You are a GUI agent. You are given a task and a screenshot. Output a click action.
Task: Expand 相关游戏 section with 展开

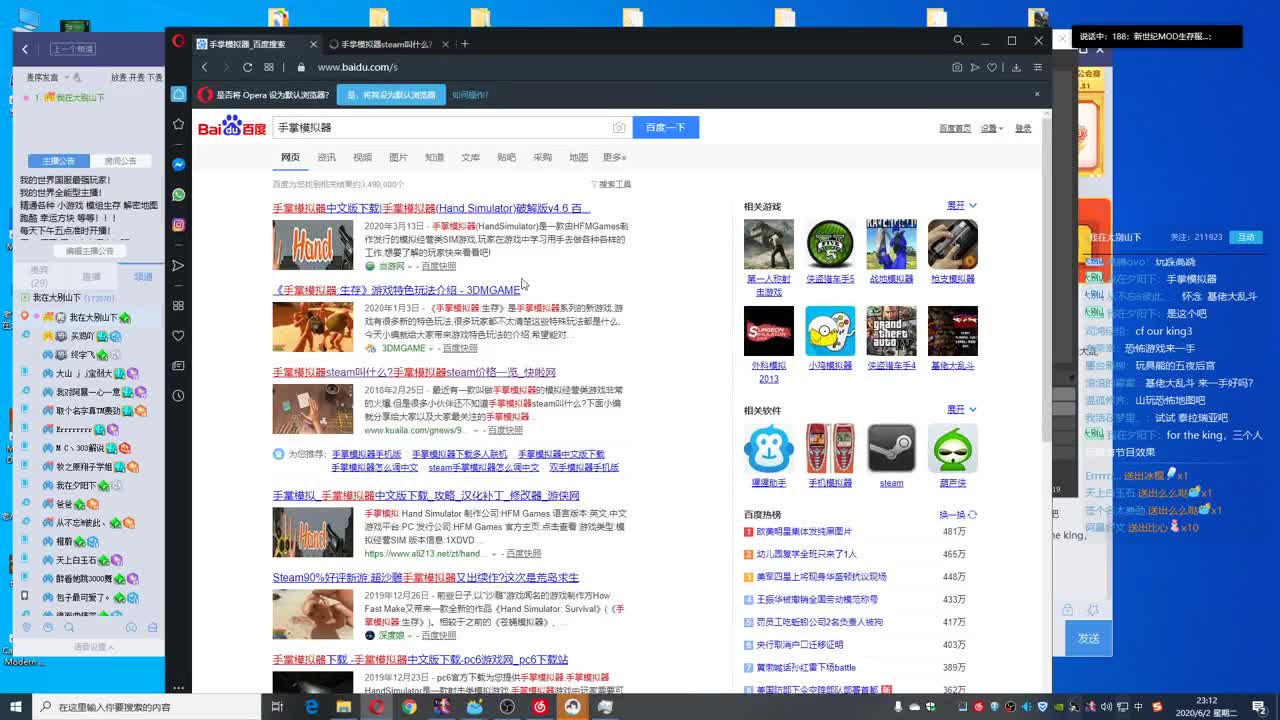[962, 205]
